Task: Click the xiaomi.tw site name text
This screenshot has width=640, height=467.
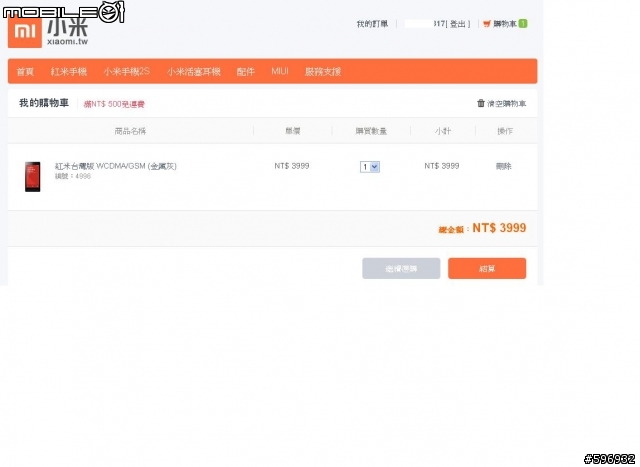Action: point(67,42)
